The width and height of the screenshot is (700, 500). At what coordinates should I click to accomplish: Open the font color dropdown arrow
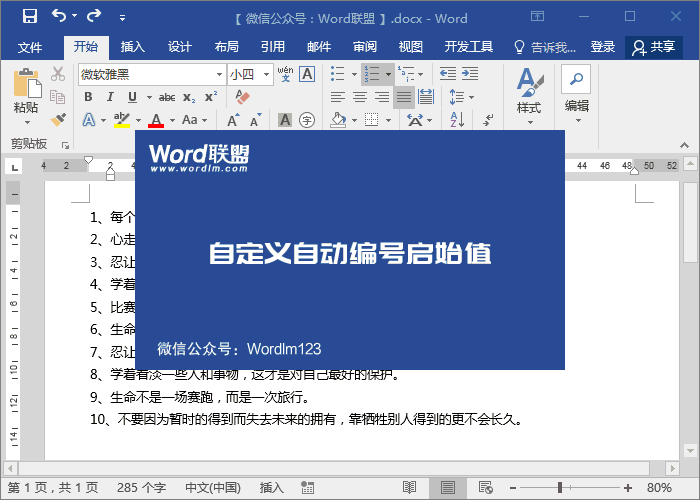click(x=172, y=120)
